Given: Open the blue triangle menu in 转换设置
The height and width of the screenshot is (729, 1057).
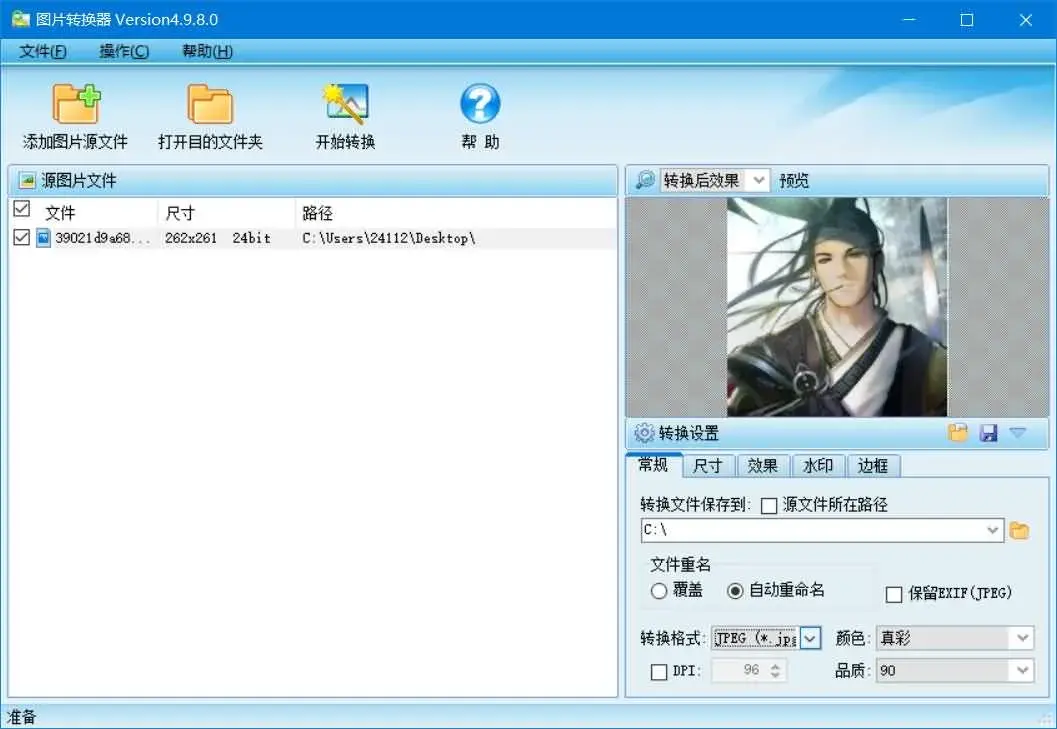Looking at the screenshot, I should (x=1017, y=432).
